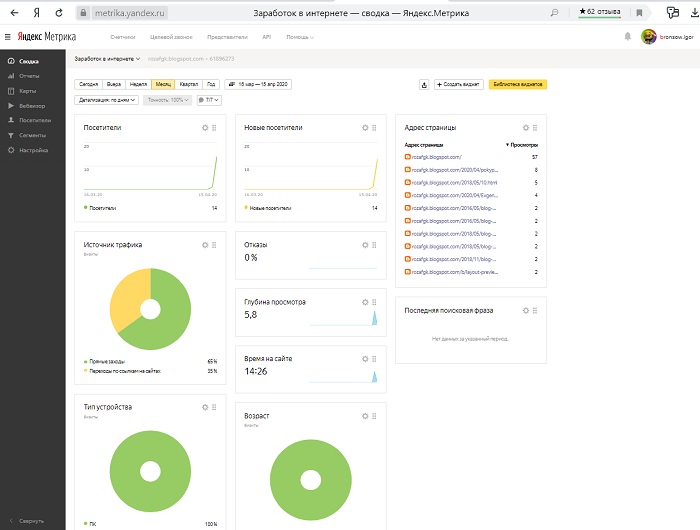700x530 pixels.
Task: Open settings gear of Адрес страницы widget
Action: pyautogui.click(x=526, y=128)
